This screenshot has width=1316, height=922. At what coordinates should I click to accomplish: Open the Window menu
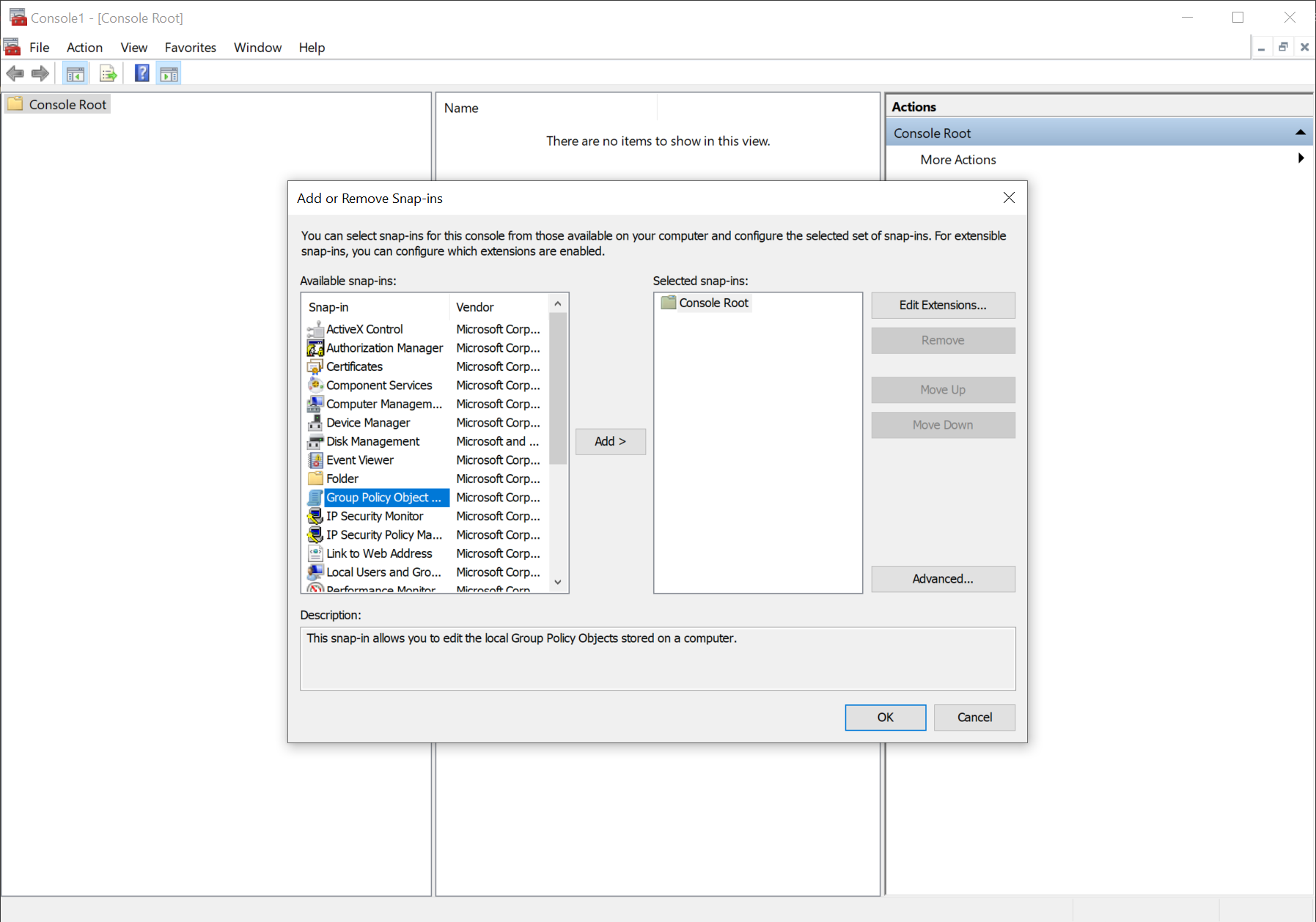(258, 48)
